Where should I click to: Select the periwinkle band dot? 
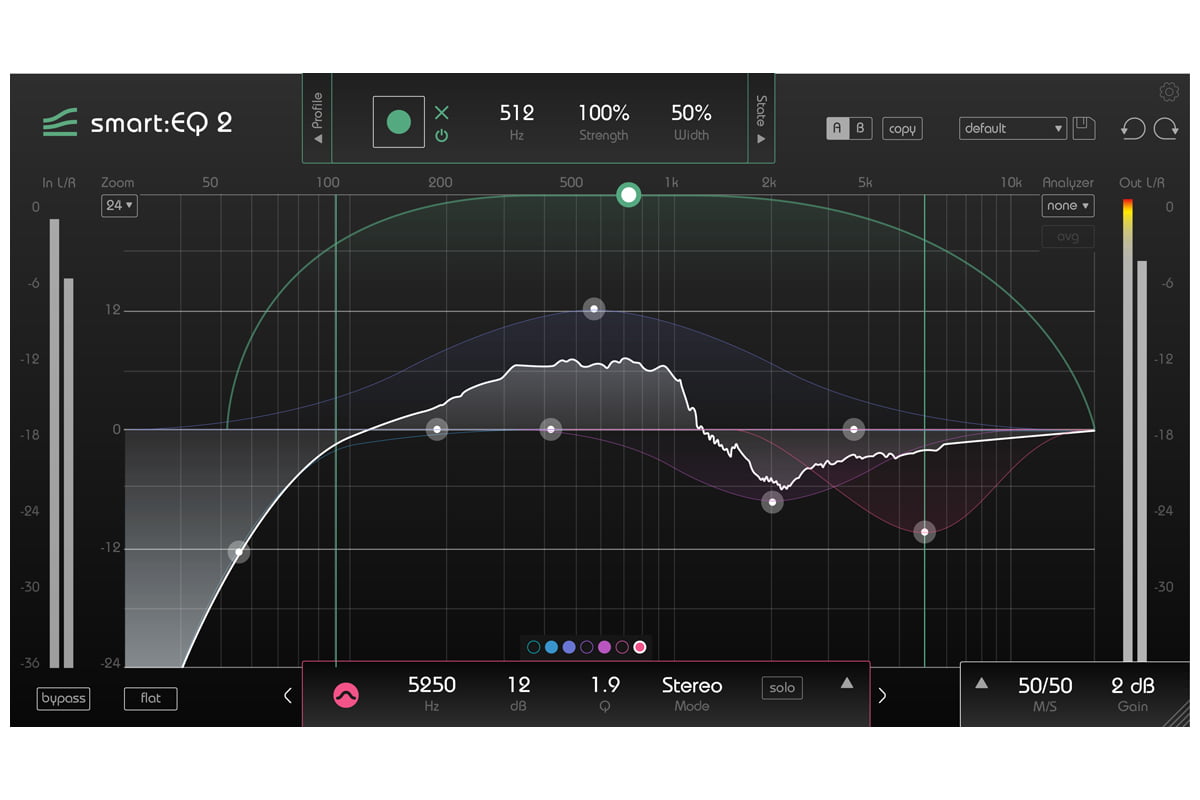point(569,647)
